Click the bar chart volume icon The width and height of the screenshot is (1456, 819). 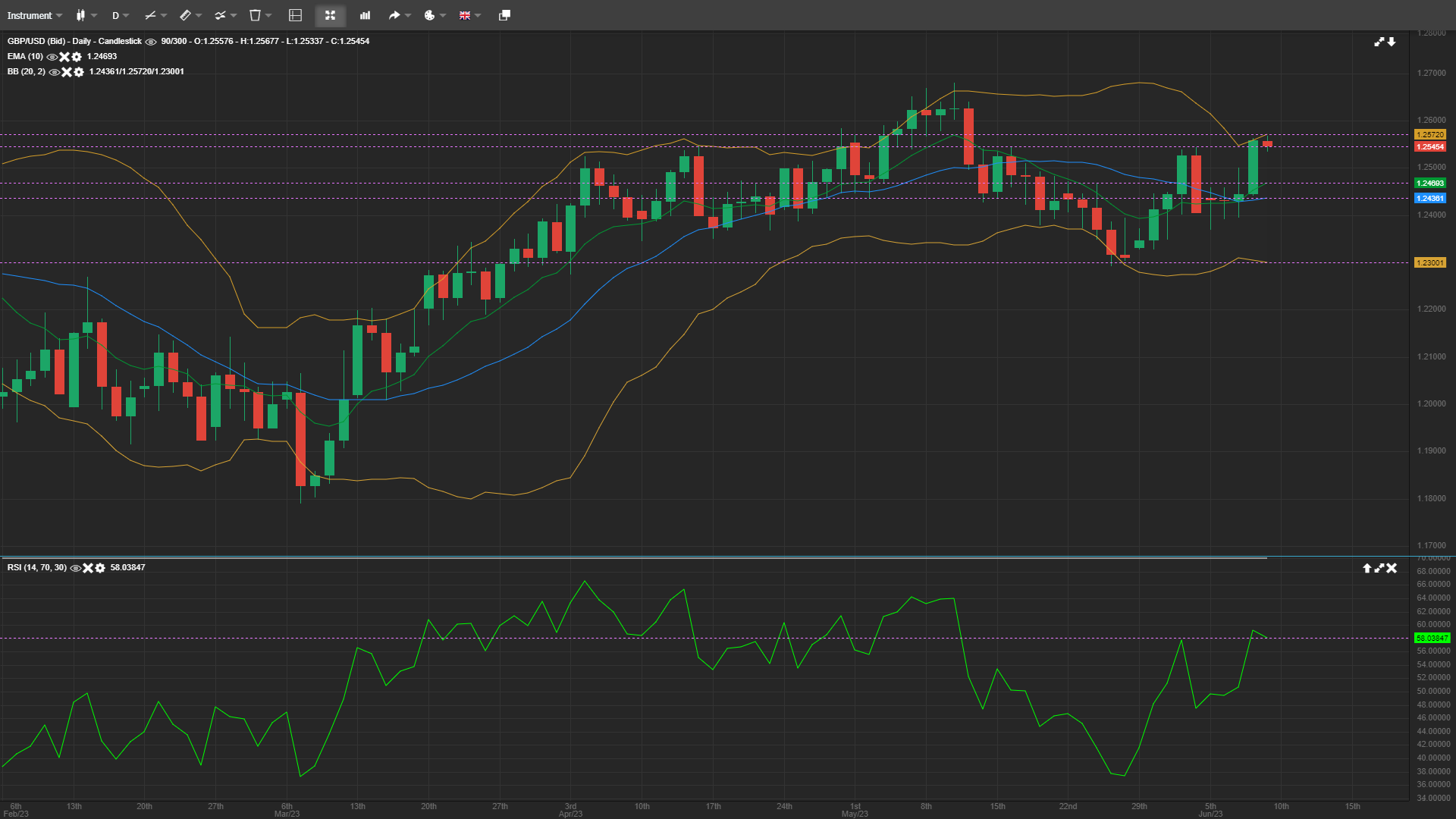(365, 15)
